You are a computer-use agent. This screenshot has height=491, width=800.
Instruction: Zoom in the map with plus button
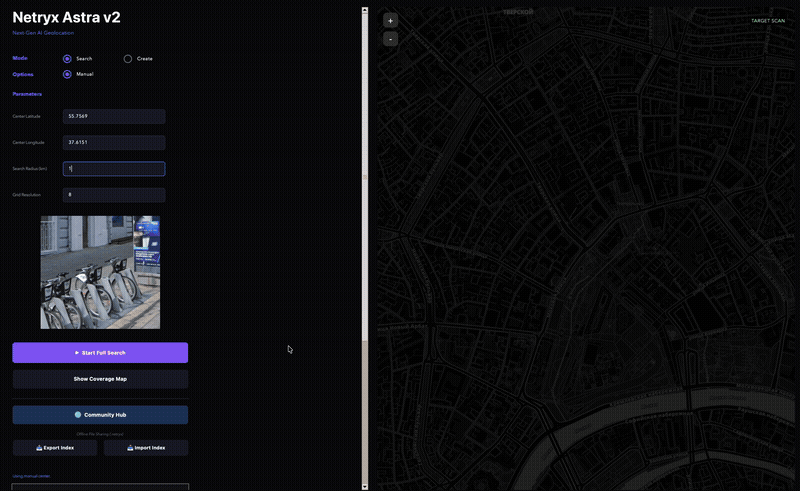[390, 21]
